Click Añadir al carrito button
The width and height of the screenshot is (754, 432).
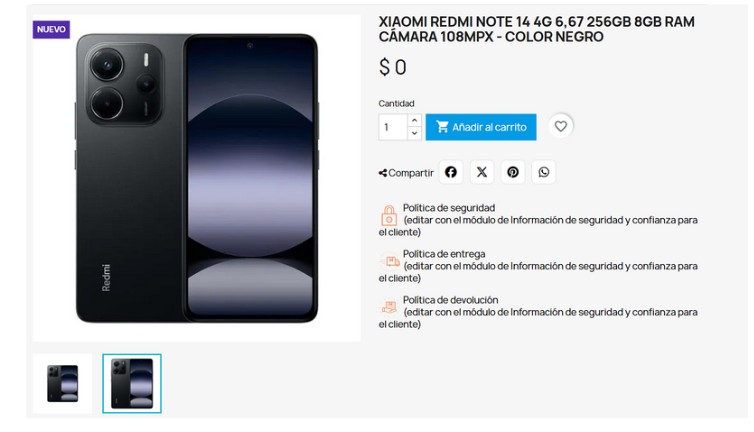481,127
